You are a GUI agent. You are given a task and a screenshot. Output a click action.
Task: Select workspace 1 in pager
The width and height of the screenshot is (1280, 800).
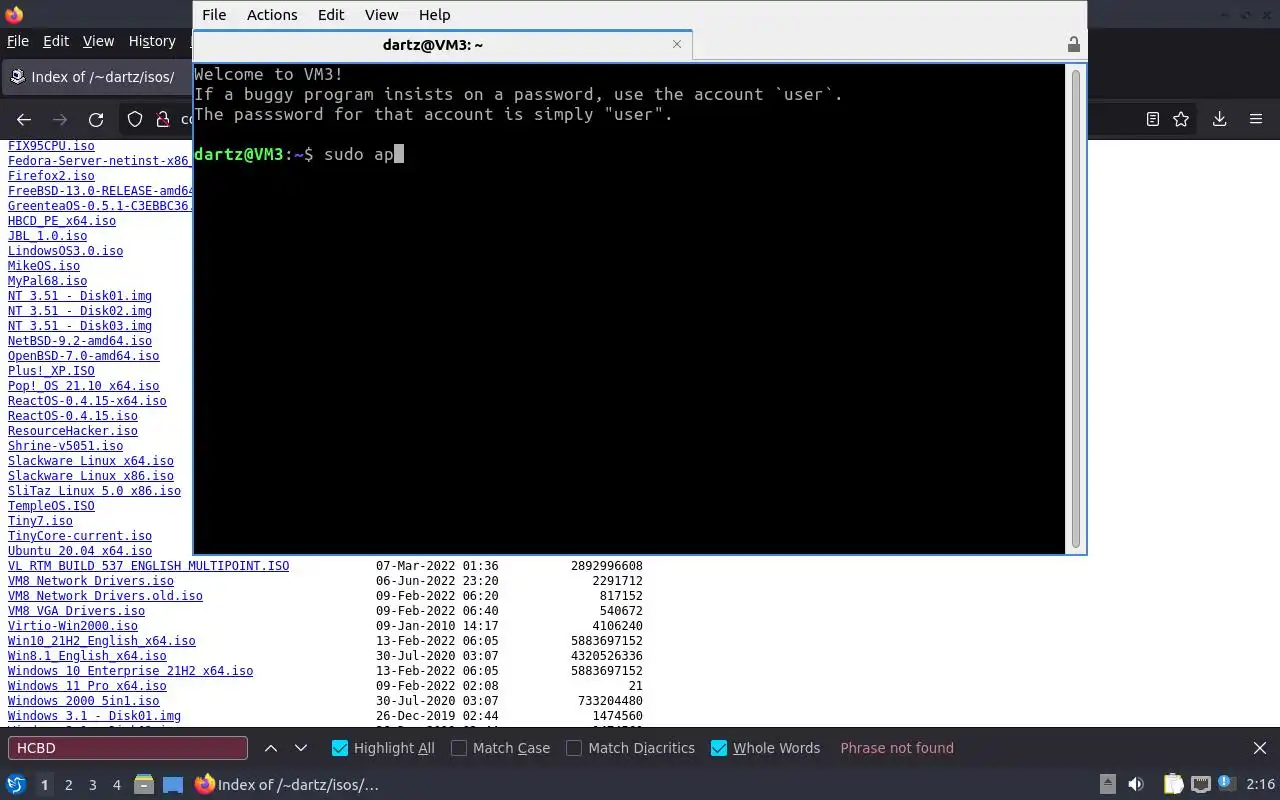[44, 785]
